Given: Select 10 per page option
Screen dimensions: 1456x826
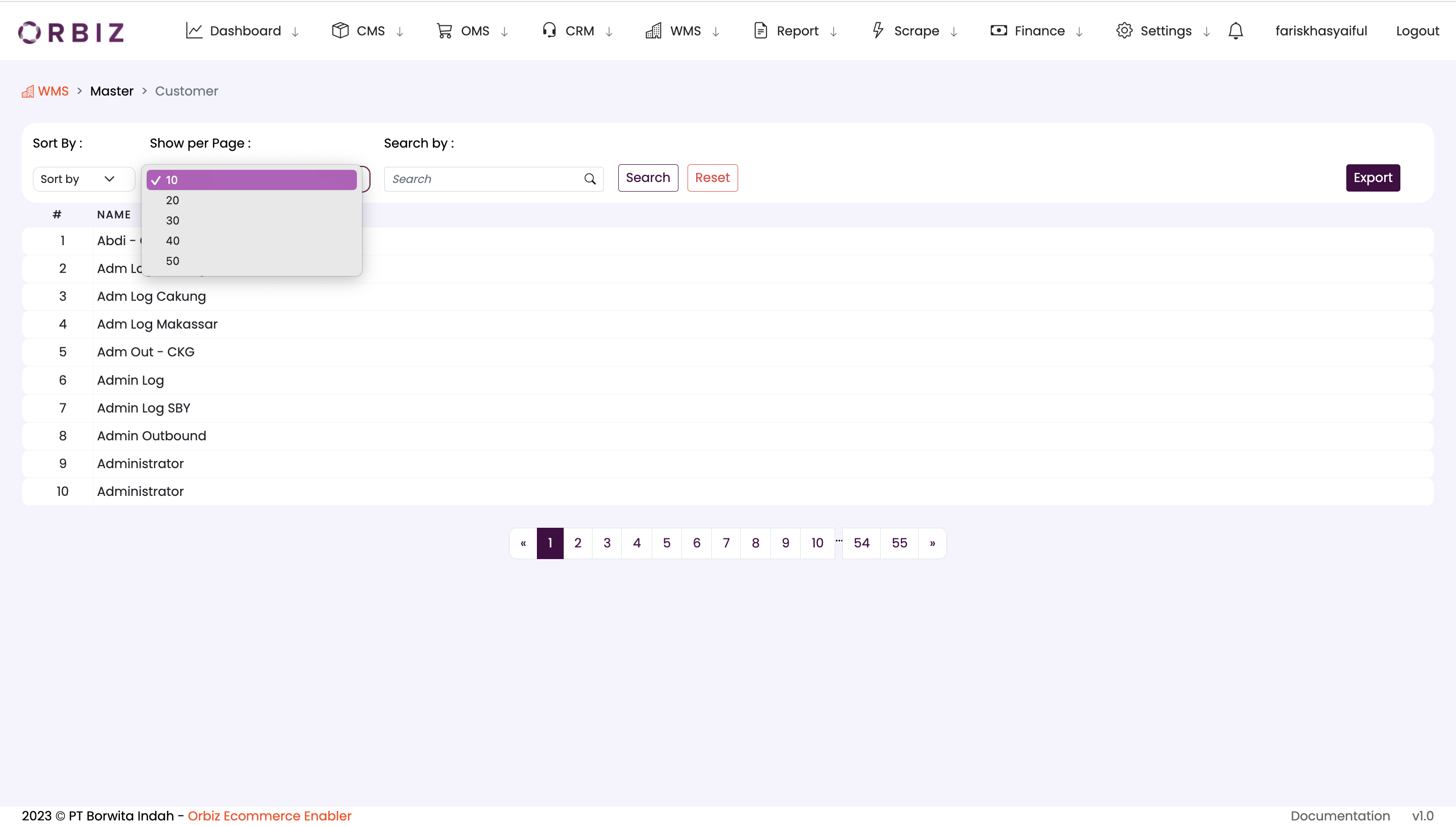Looking at the screenshot, I should 251,180.
